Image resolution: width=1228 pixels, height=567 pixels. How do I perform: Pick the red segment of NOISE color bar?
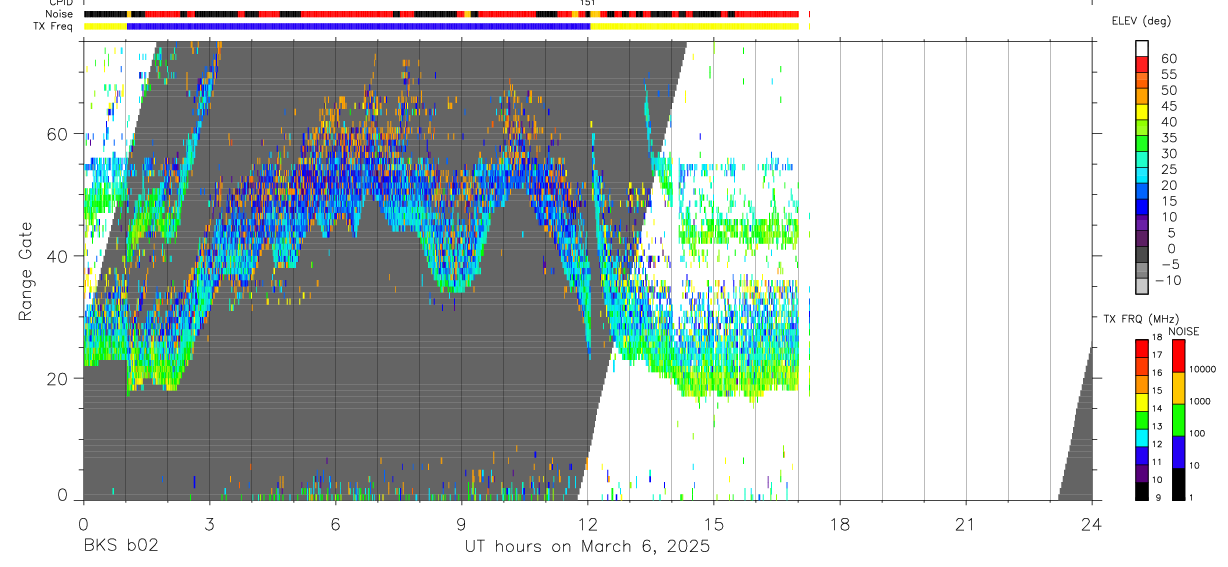(1177, 356)
